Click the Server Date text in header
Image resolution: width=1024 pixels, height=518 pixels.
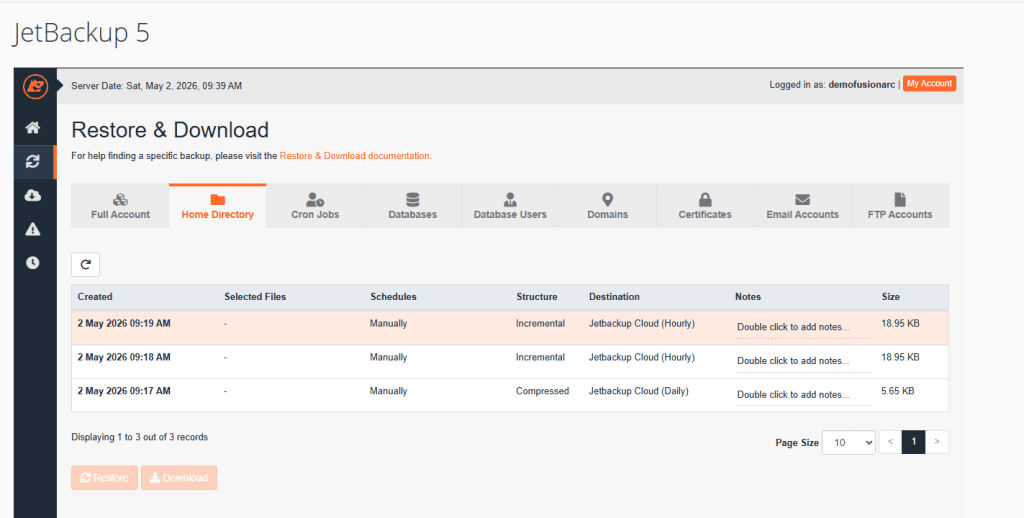tap(157, 86)
